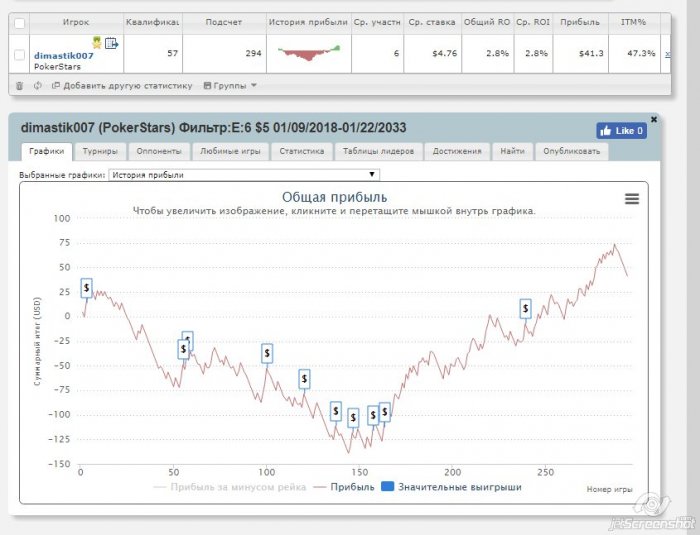Click the История прибыли sparkline thumbnail

pyautogui.click(x=309, y=53)
